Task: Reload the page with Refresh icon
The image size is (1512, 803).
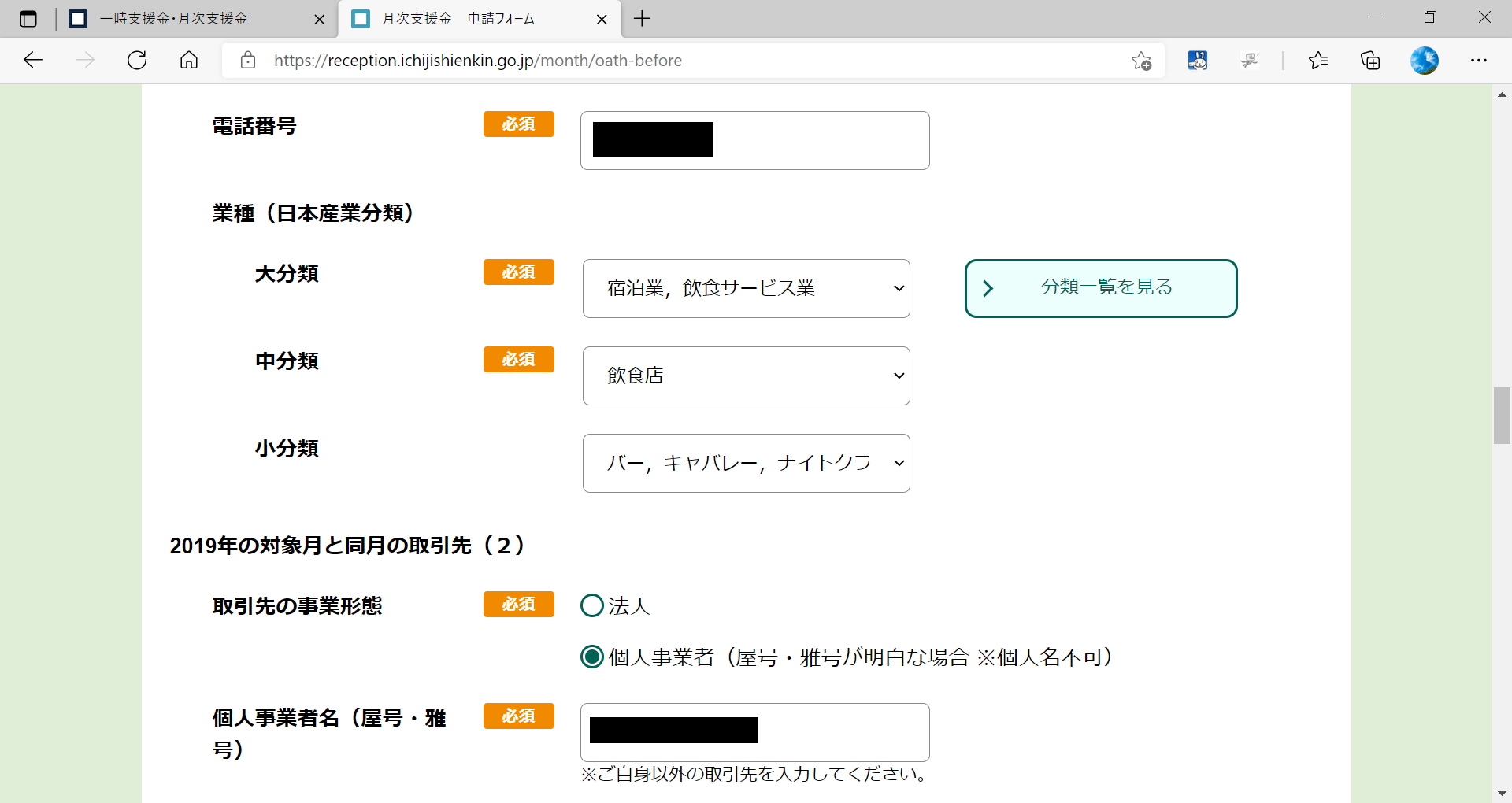Action: click(137, 61)
